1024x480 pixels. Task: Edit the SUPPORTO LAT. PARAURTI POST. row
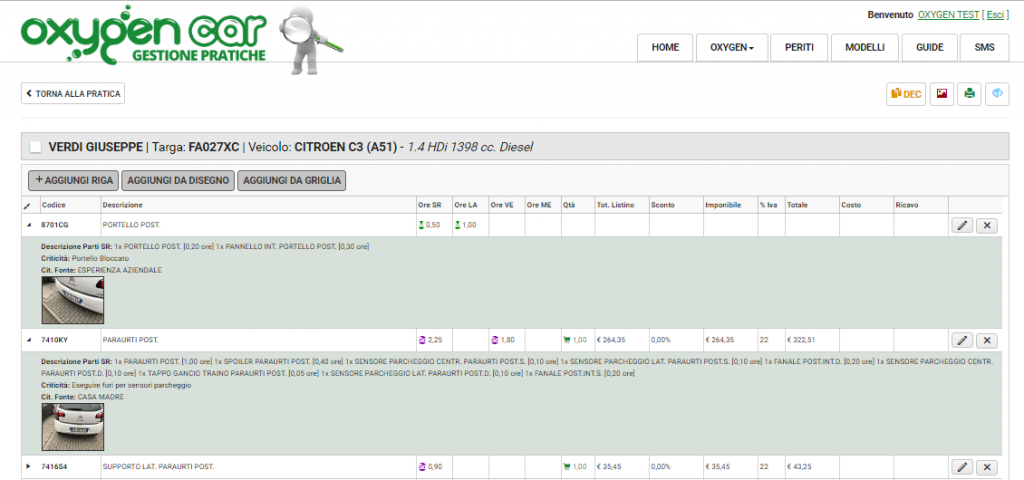click(x=961, y=467)
